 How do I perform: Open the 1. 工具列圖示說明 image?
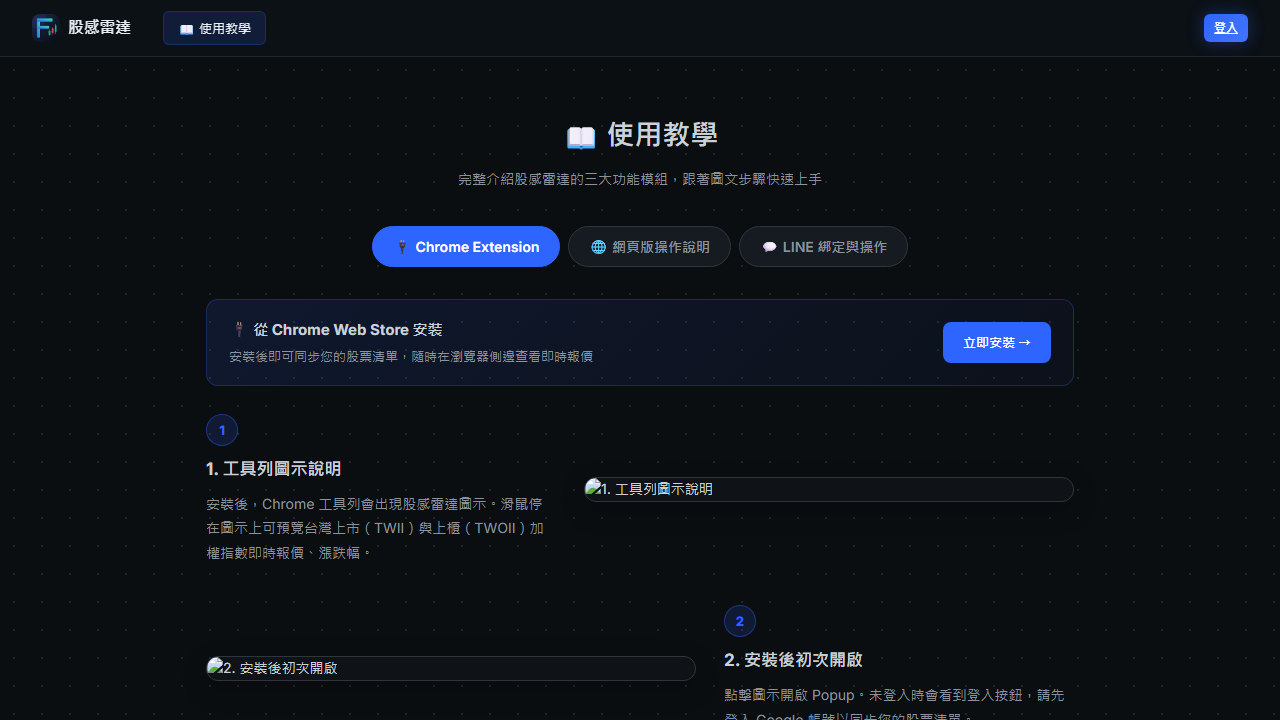829,489
